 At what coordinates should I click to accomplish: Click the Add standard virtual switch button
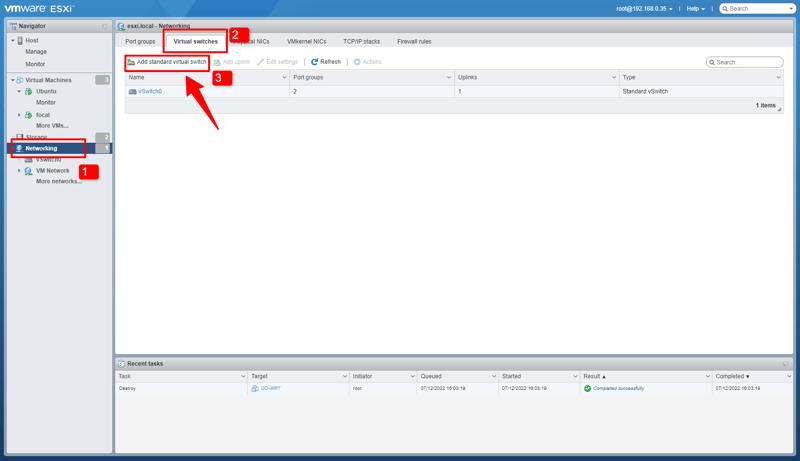[167, 62]
